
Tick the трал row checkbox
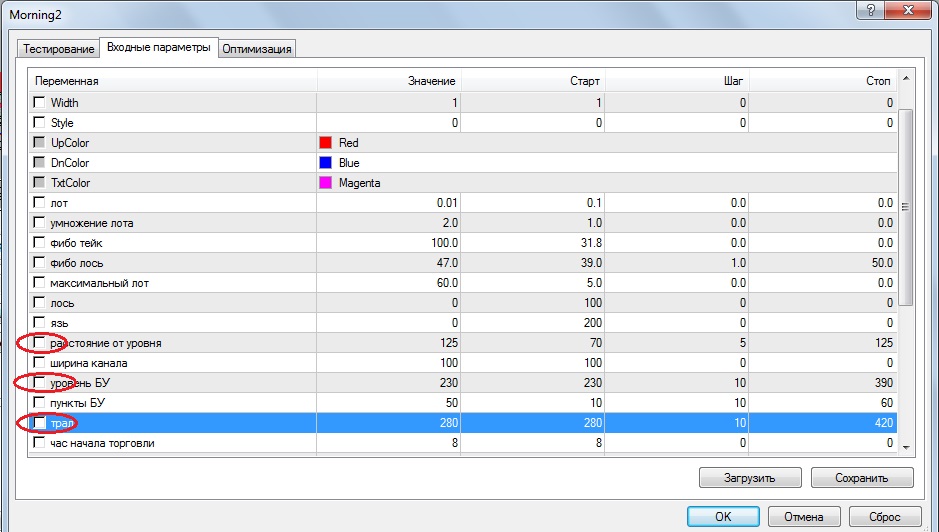click(40, 423)
